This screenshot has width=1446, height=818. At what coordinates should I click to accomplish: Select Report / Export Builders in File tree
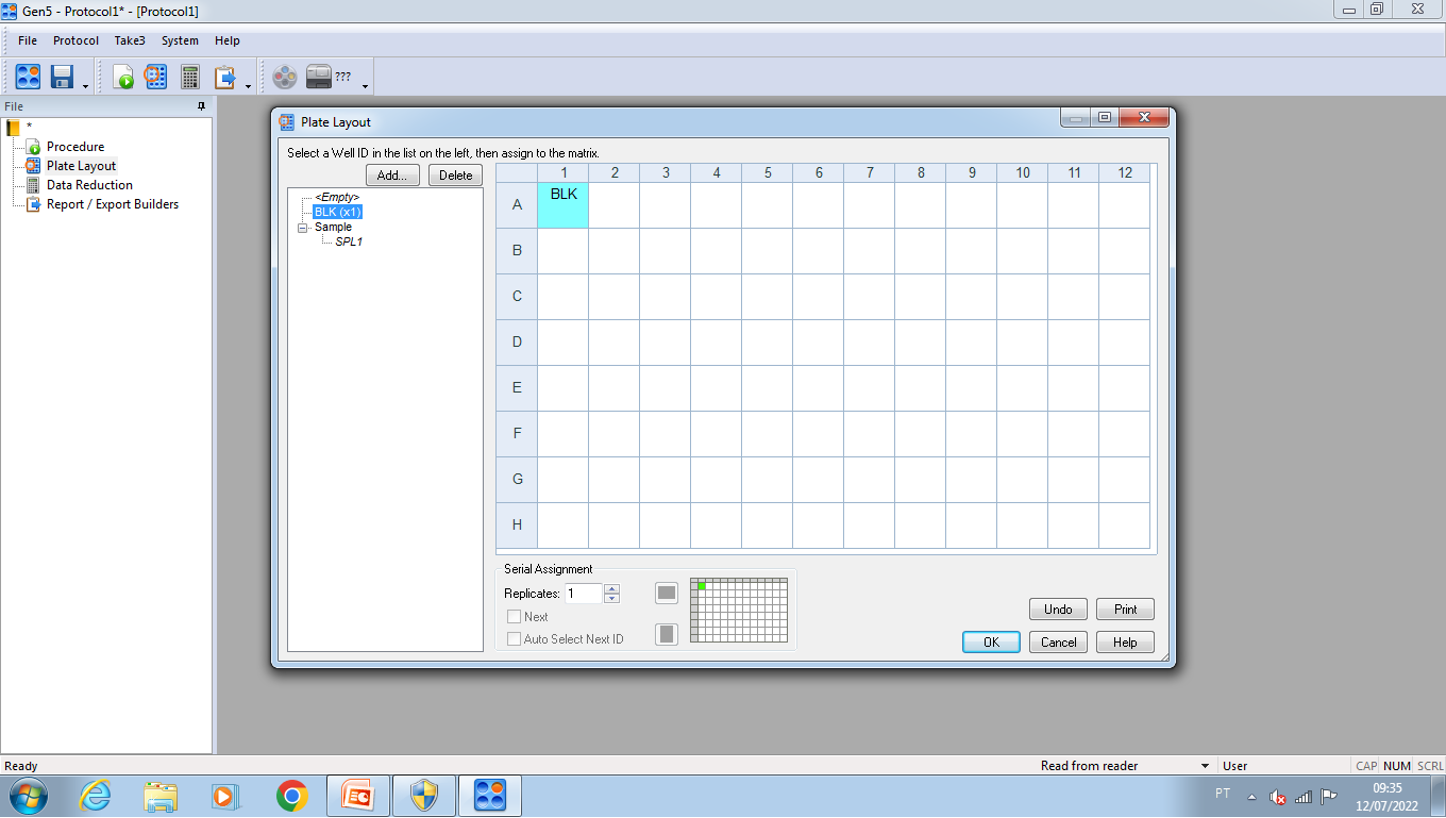point(112,204)
